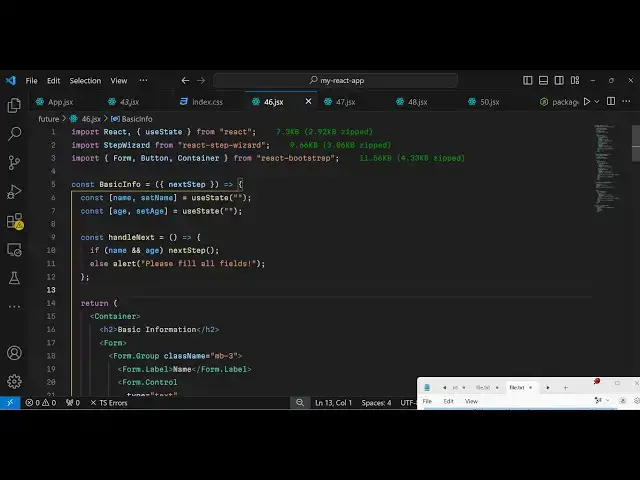This screenshot has width=640, height=480.
Task: Open the Run and Debug view
Action: [14, 191]
